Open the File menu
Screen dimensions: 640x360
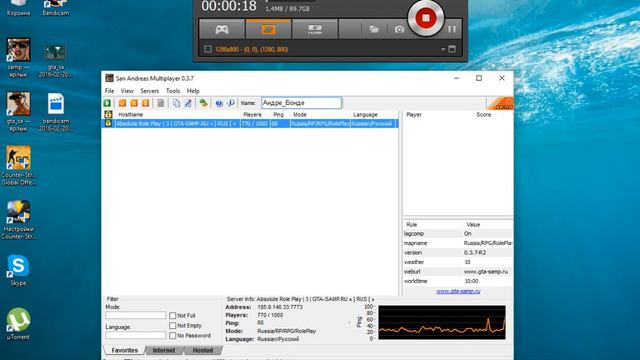click(x=109, y=91)
